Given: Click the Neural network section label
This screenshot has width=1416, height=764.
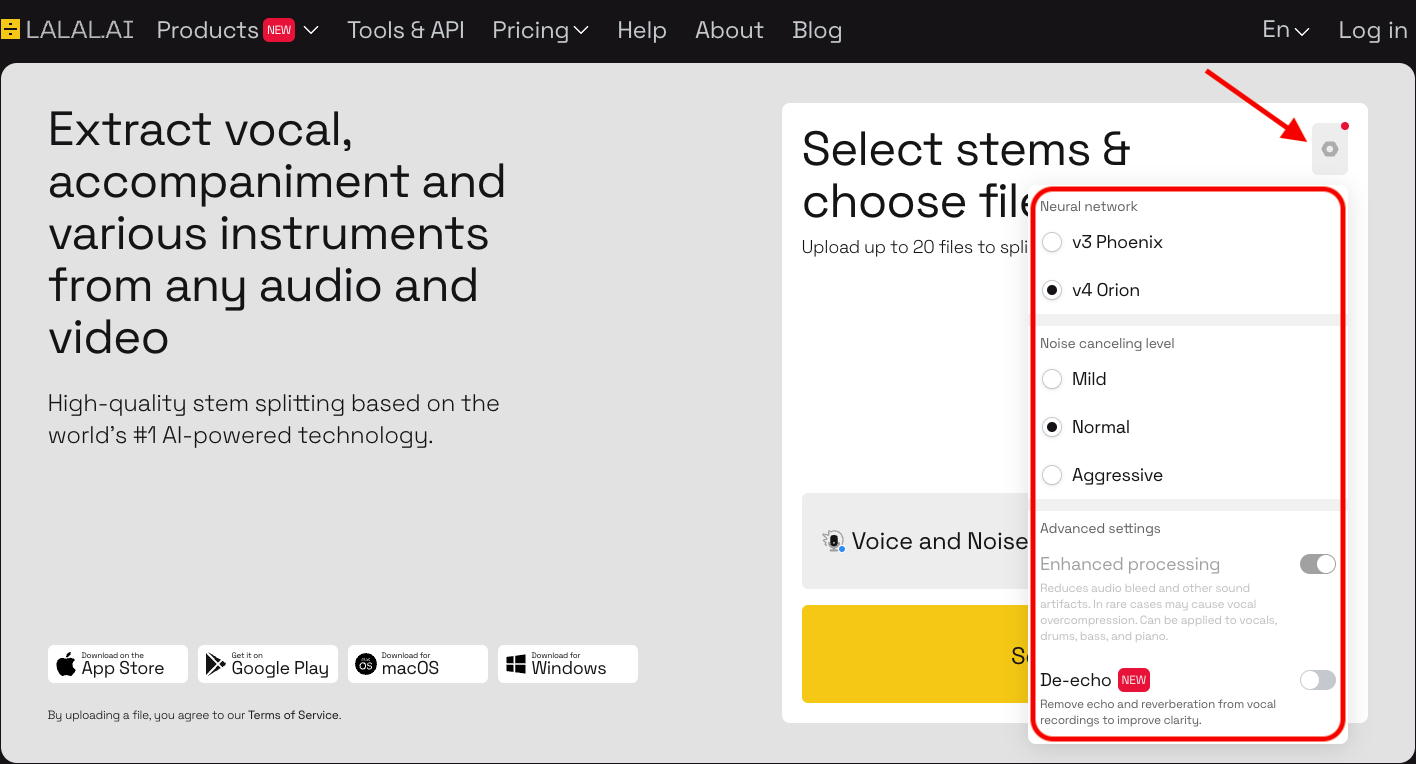Looking at the screenshot, I should tap(1089, 206).
